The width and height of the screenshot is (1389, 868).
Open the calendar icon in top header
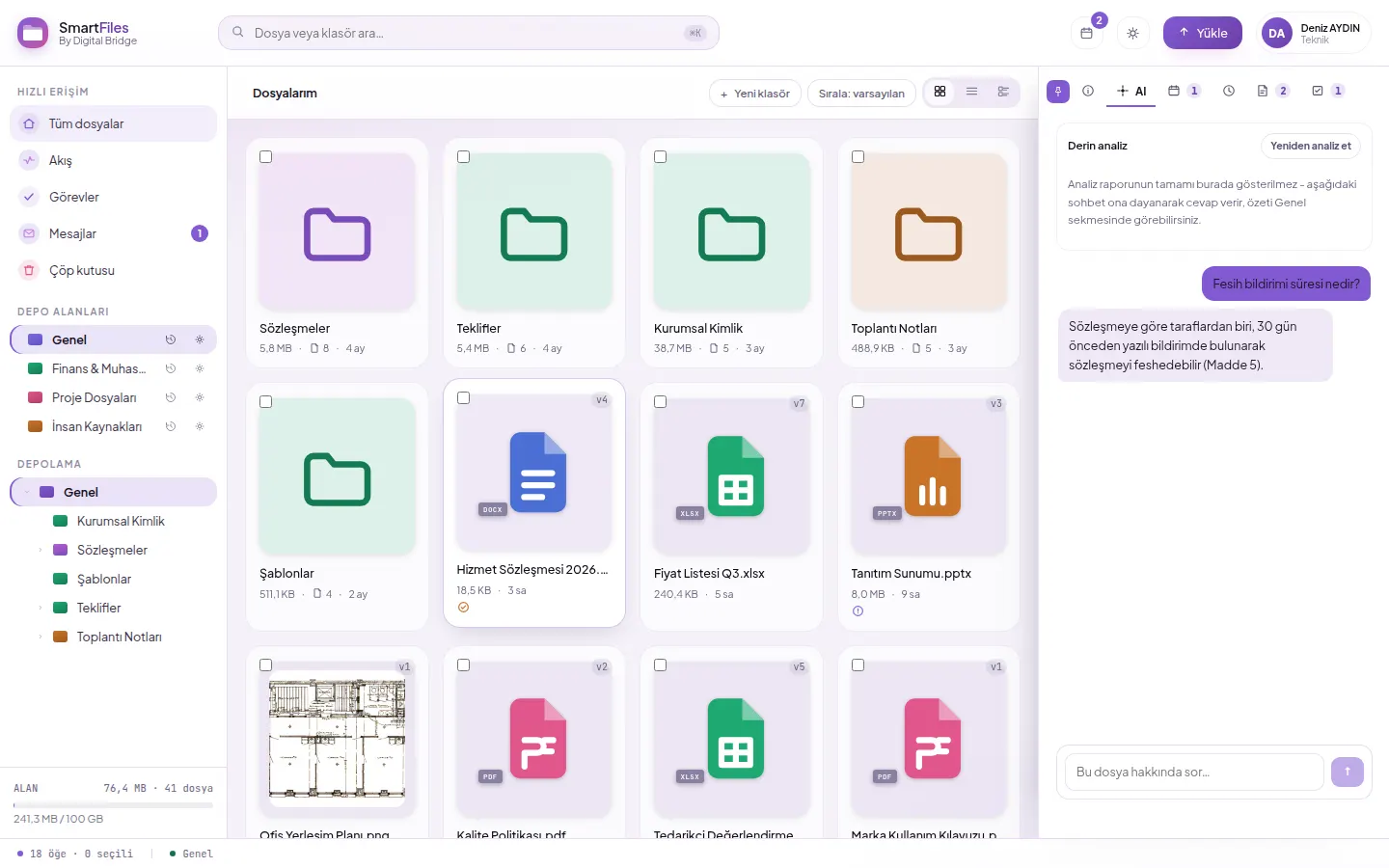1086,33
